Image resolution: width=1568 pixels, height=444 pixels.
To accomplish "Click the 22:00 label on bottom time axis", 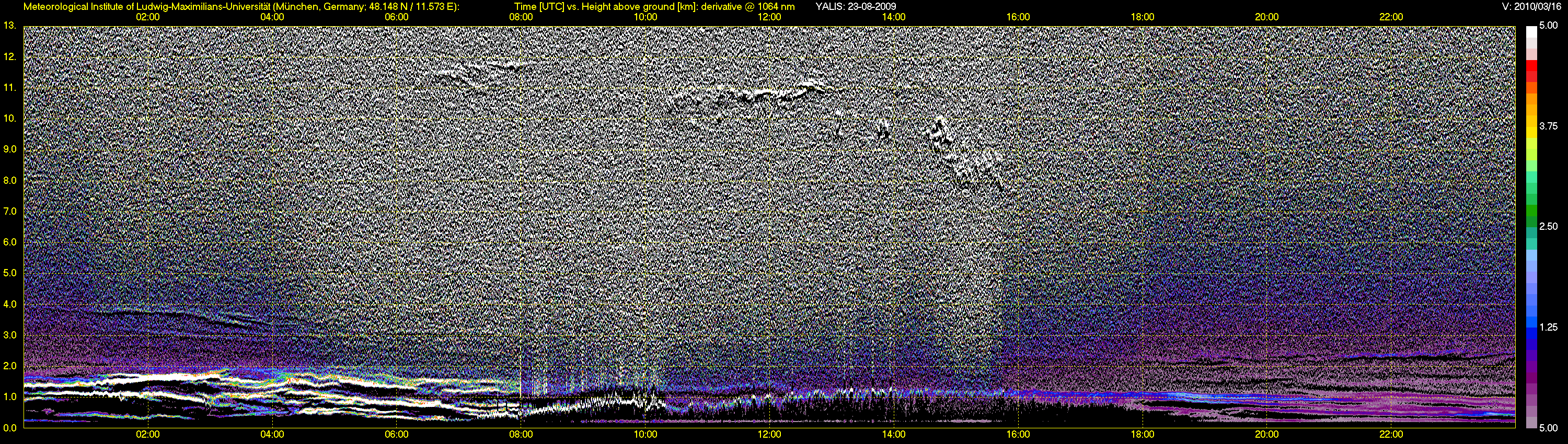I will 1391,434.
